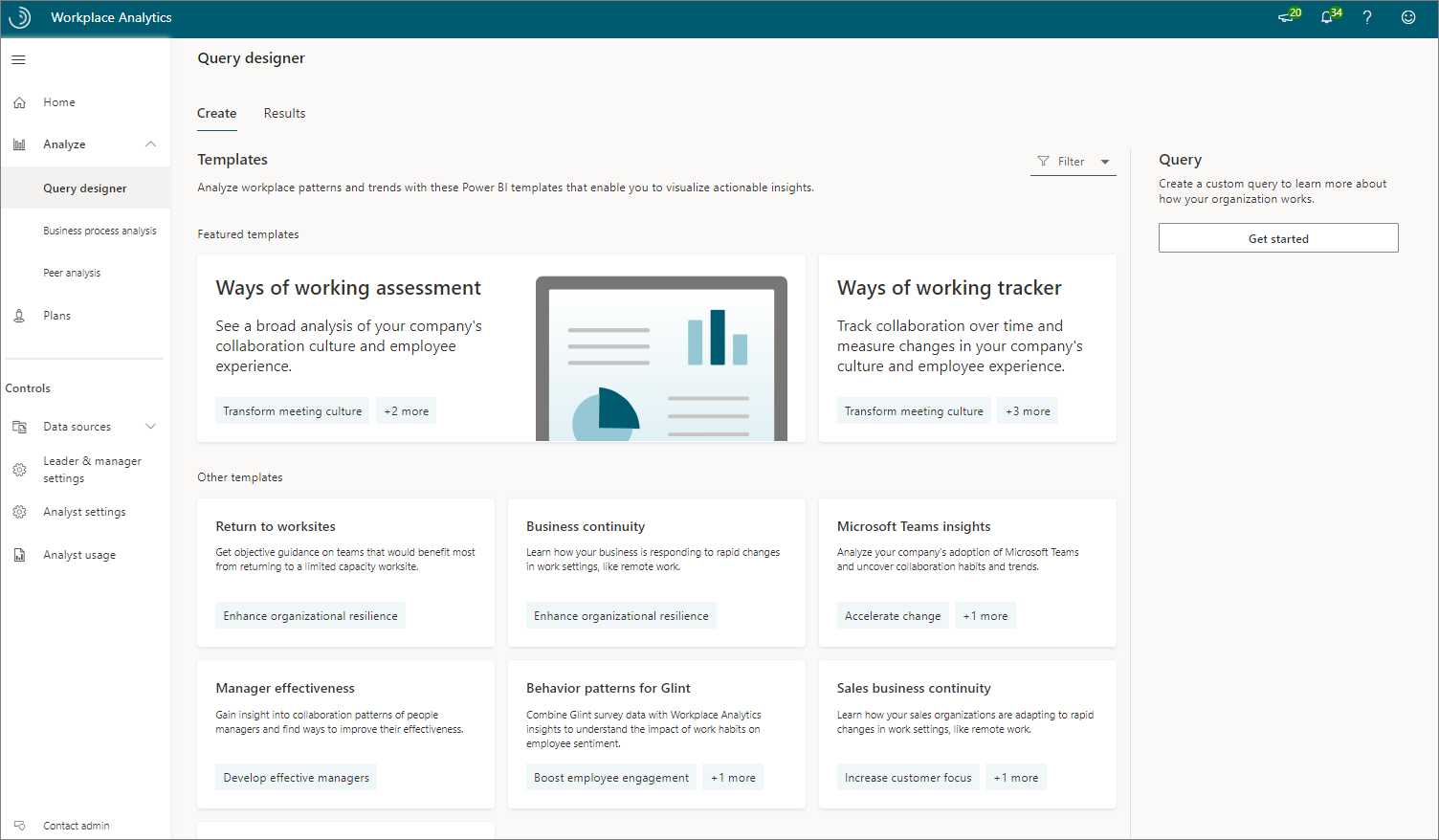Image resolution: width=1439 pixels, height=840 pixels.
Task: Open Query designer in the sidebar
Action: click(86, 188)
